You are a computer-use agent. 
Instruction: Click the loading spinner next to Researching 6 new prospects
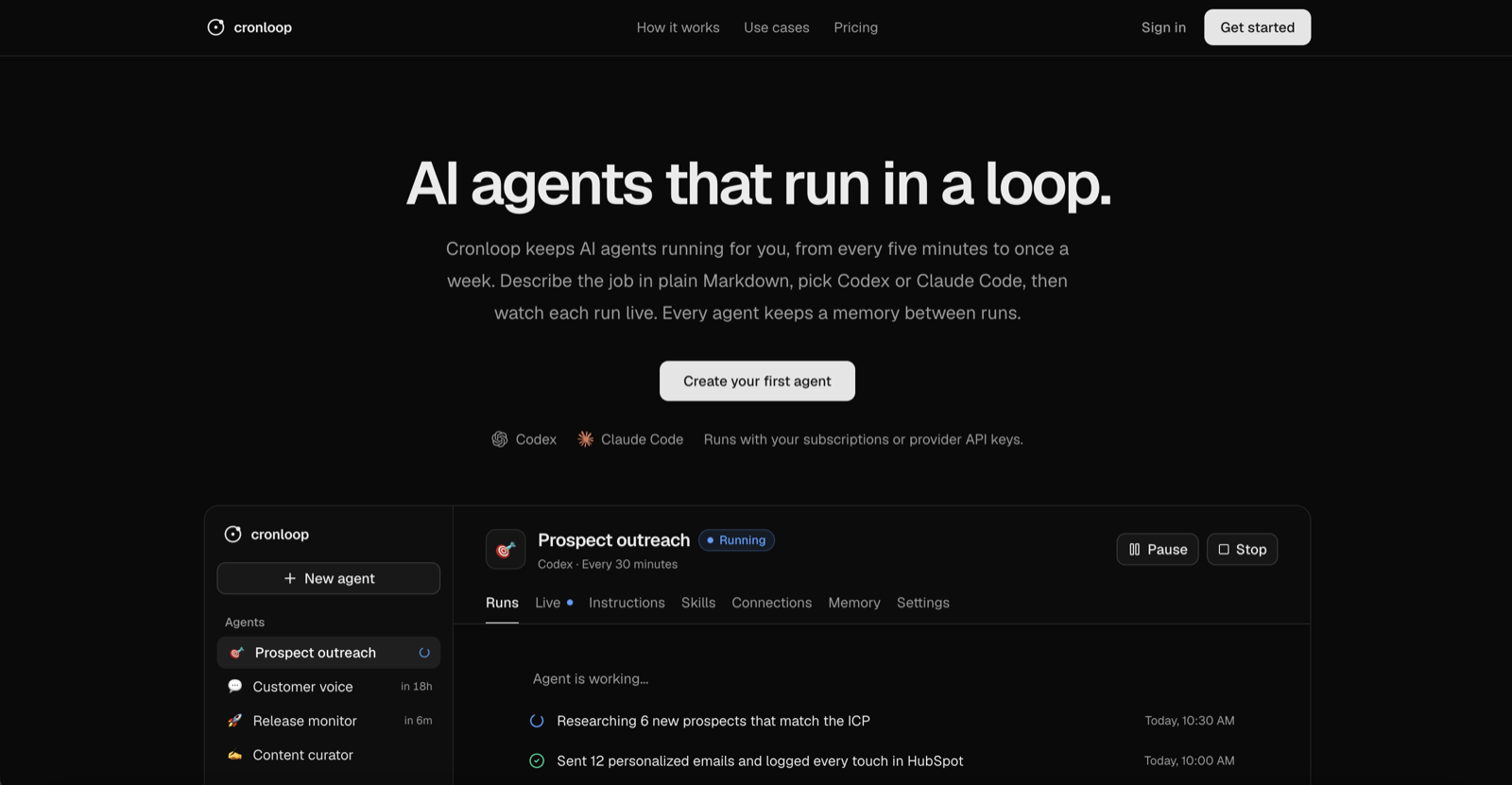(537, 721)
